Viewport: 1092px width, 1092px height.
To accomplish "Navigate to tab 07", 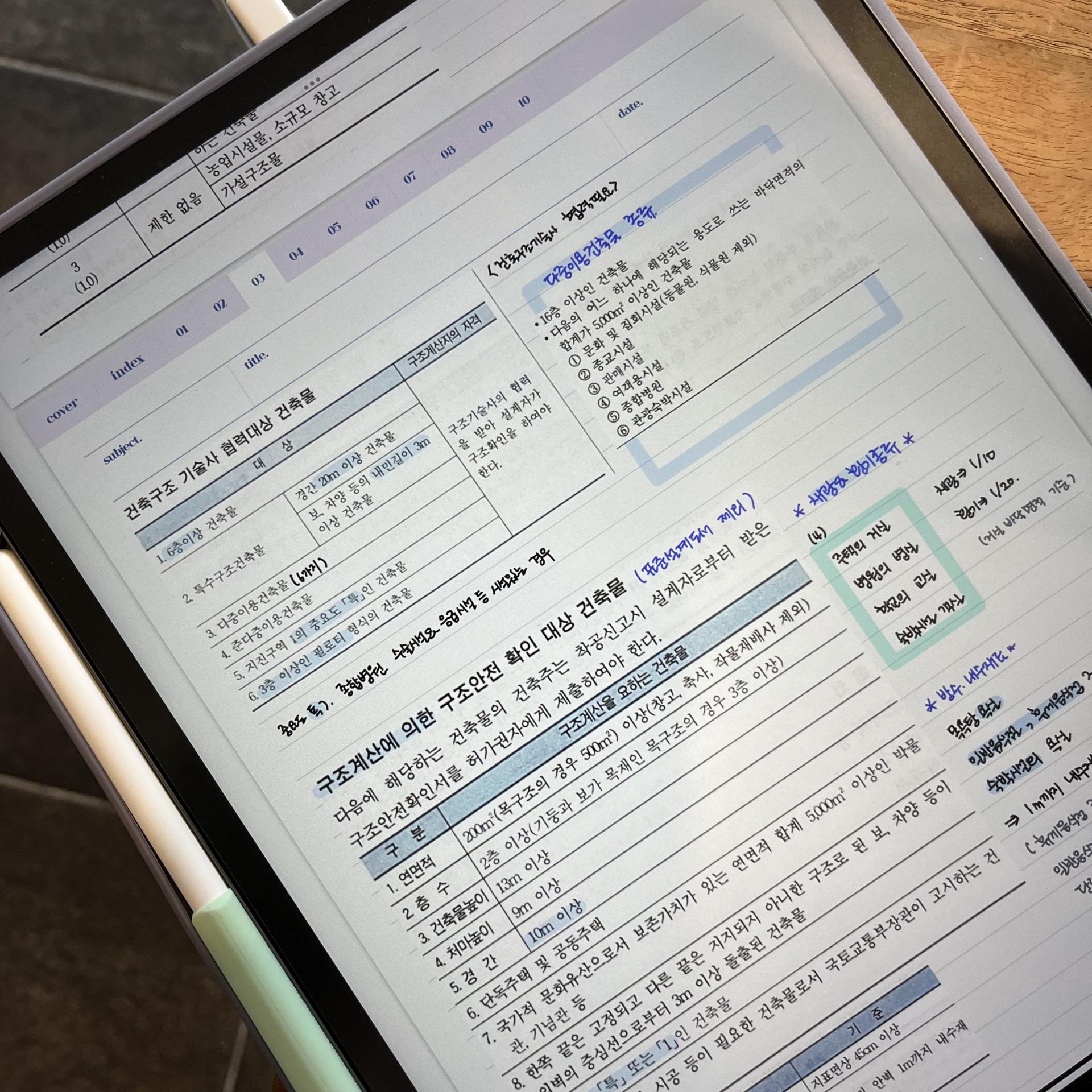I will pos(410,178).
